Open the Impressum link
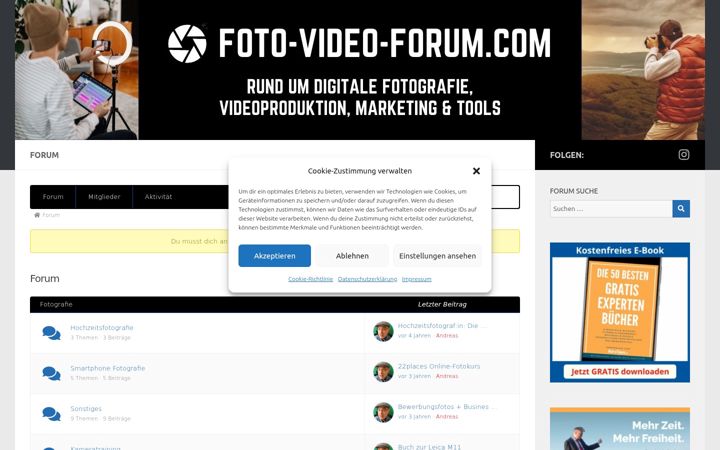720x450 pixels. click(416, 279)
